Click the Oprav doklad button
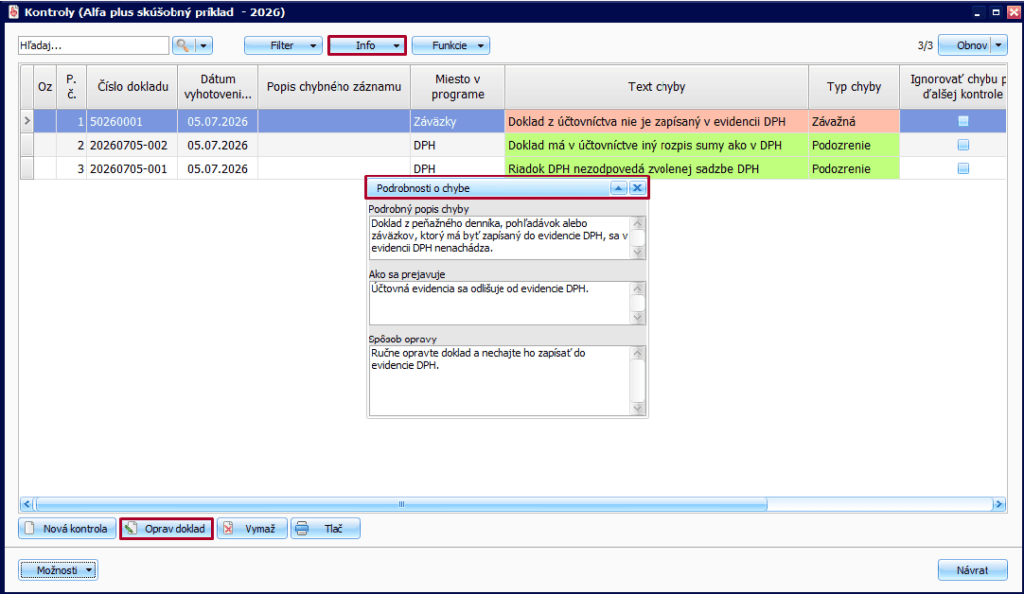 [x=167, y=529]
